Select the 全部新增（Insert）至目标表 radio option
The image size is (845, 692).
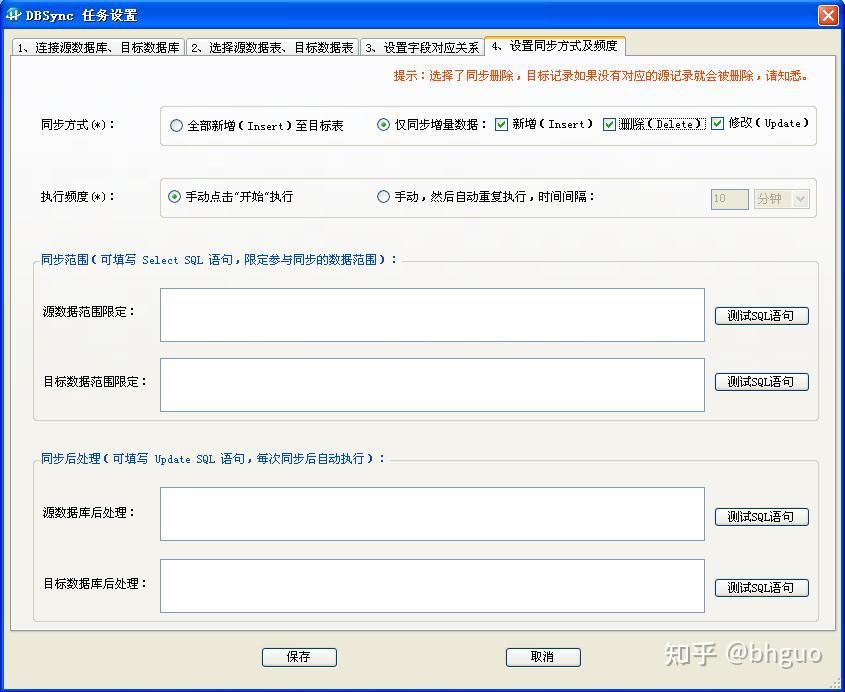[175, 125]
